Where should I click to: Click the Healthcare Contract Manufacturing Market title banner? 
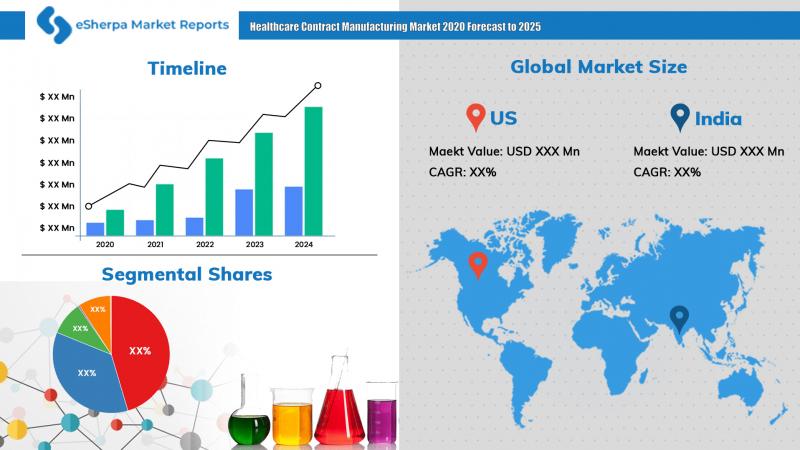(519, 26)
